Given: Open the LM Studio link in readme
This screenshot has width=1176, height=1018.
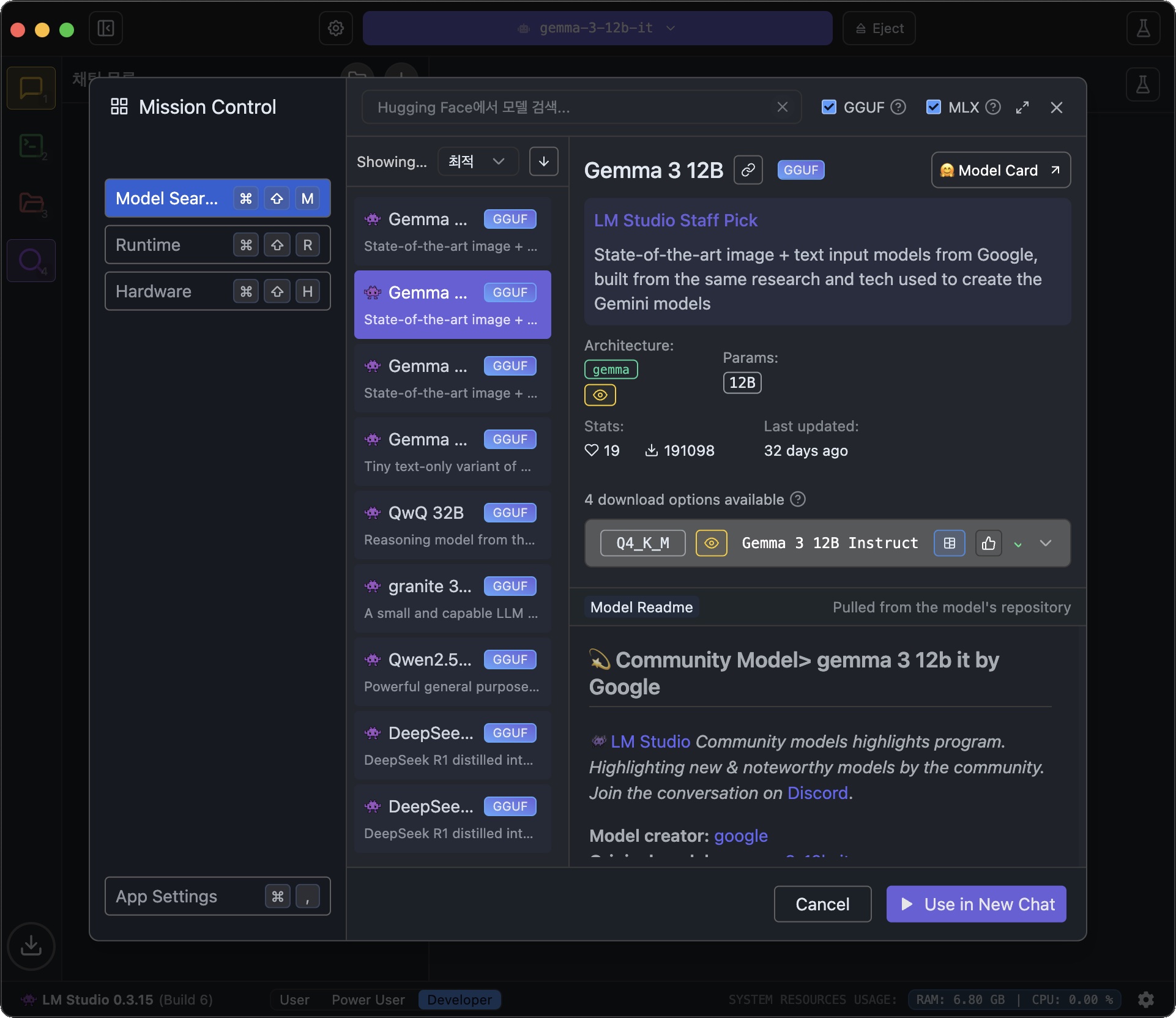Looking at the screenshot, I should point(650,741).
